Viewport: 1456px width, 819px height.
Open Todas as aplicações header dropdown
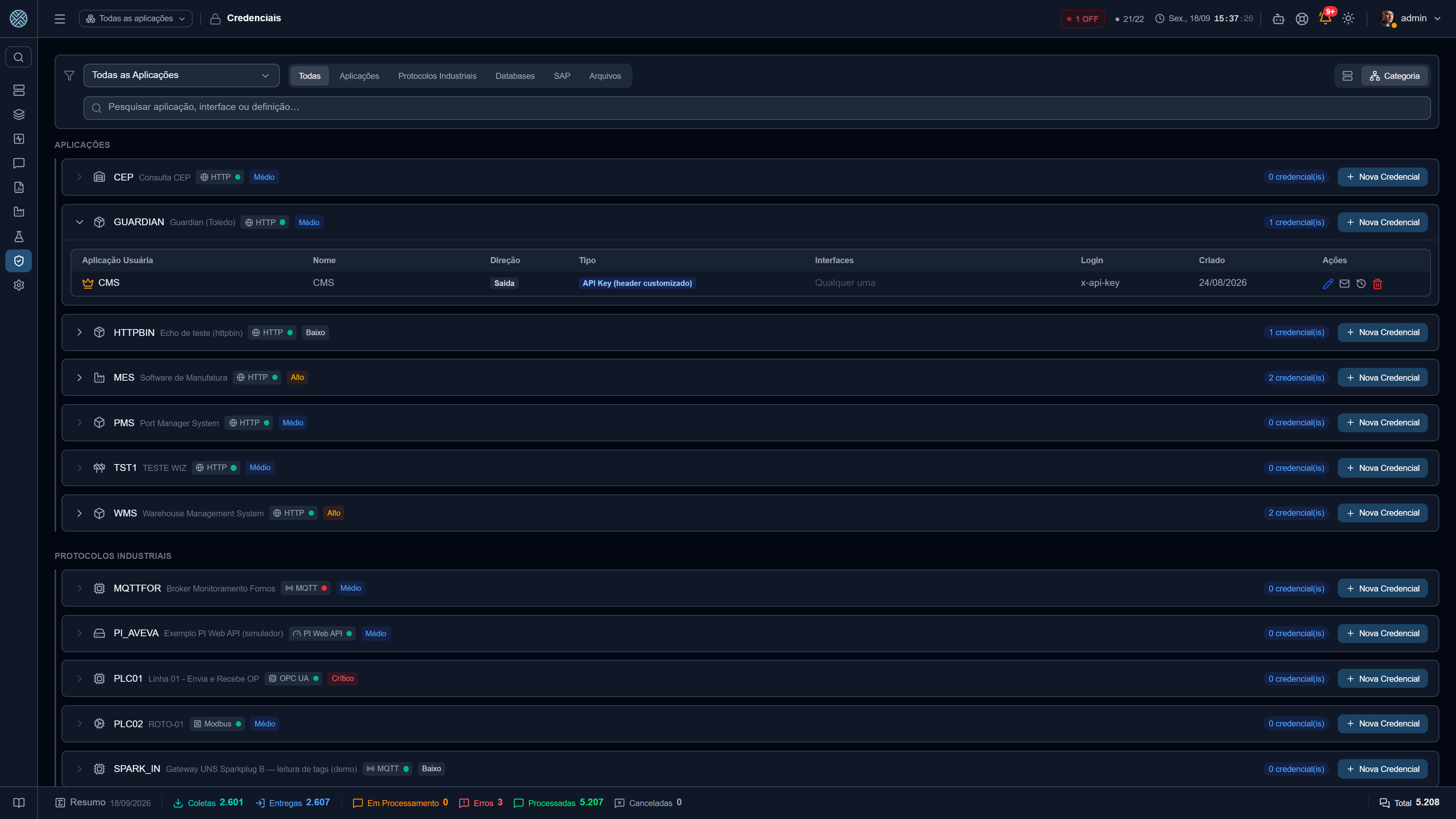click(x=136, y=19)
